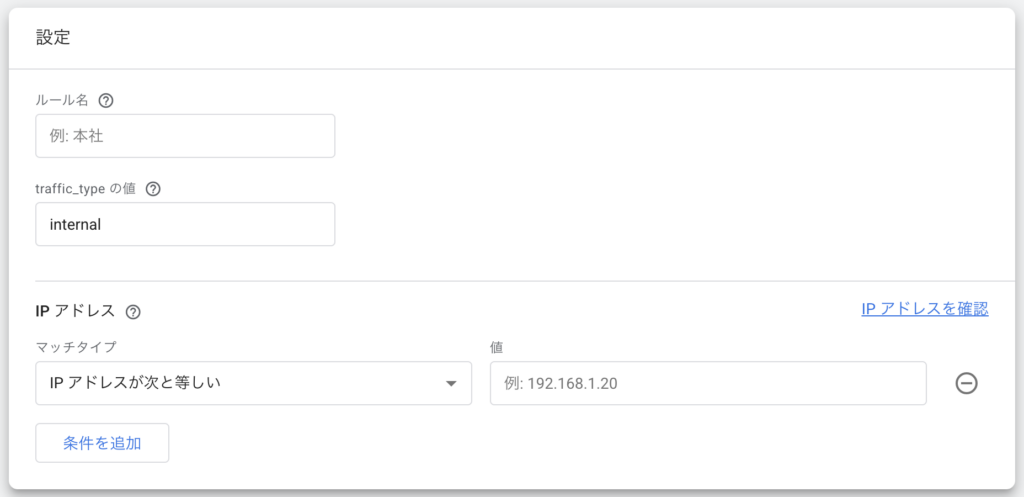The height and width of the screenshot is (497, 1024).
Task: Open the 'IP アドレスが次と等しい' combo box
Action: (253, 383)
